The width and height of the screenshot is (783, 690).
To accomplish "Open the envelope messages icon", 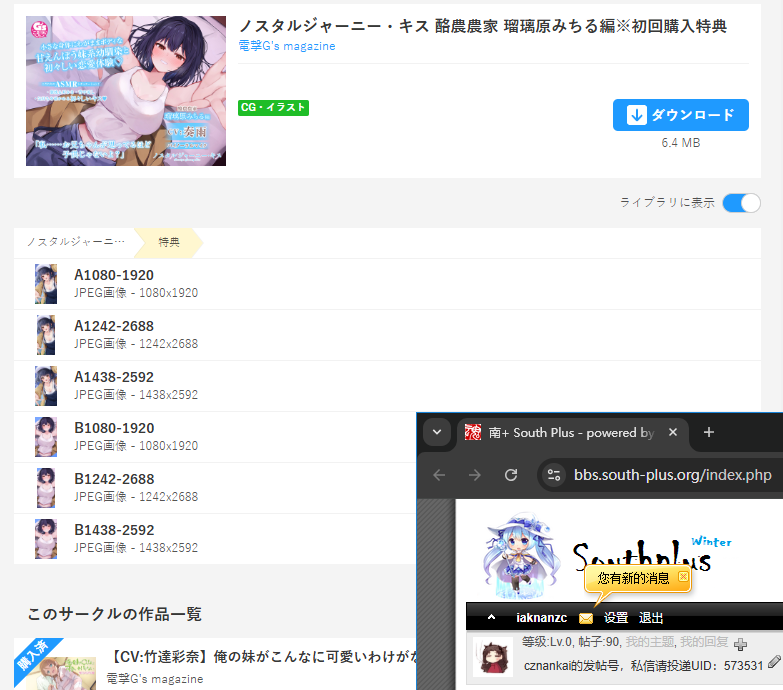I will tap(586, 619).
